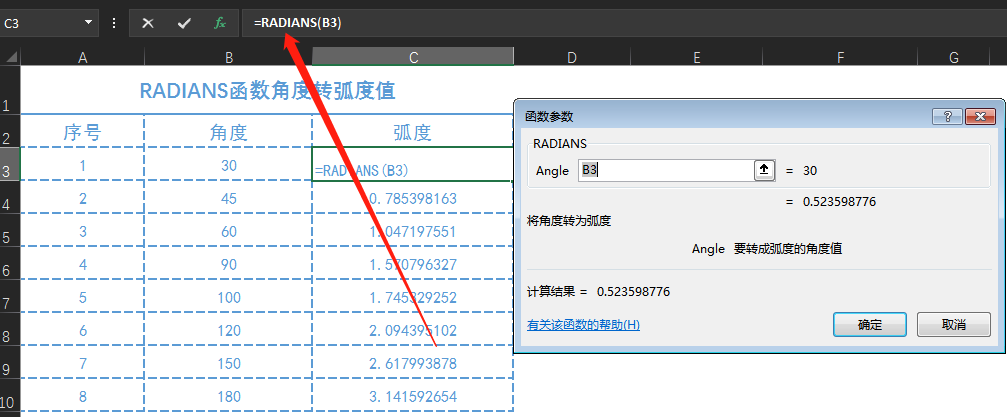
Task: Select row 3 header
Action: [x=10, y=164]
